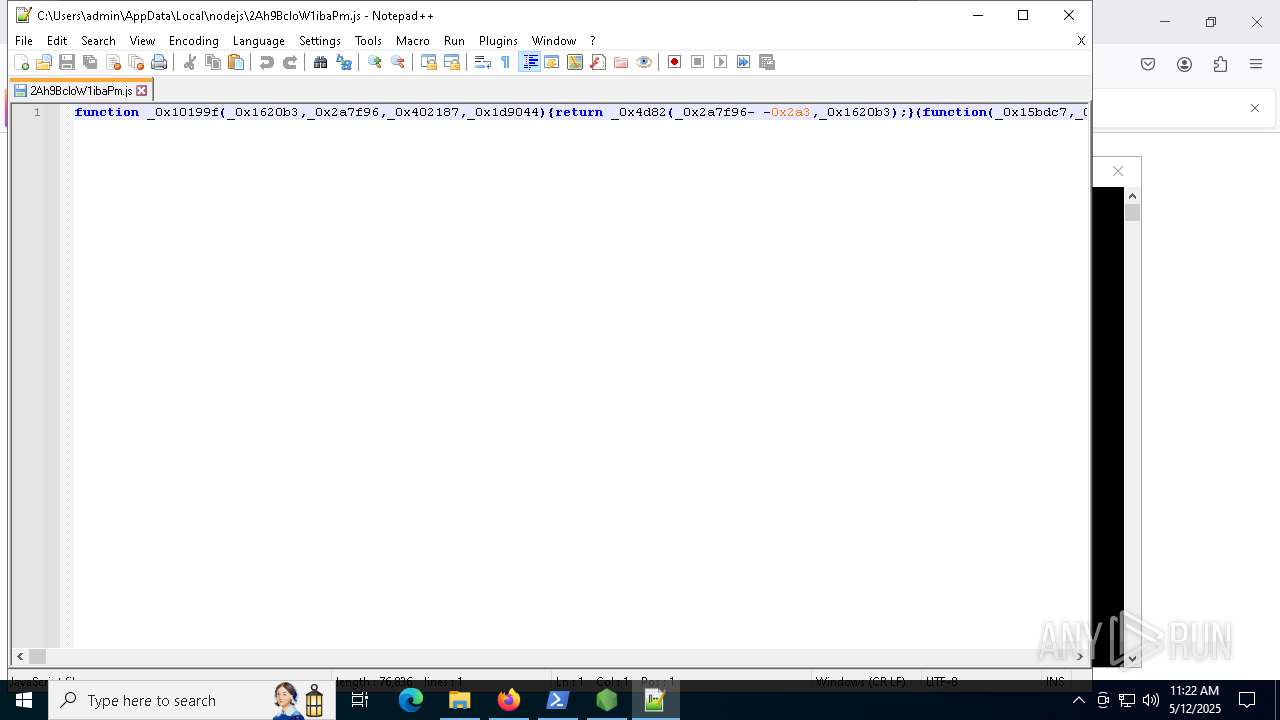1280x720 pixels.
Task: Open the Edit menu
Action: point(57,41)
